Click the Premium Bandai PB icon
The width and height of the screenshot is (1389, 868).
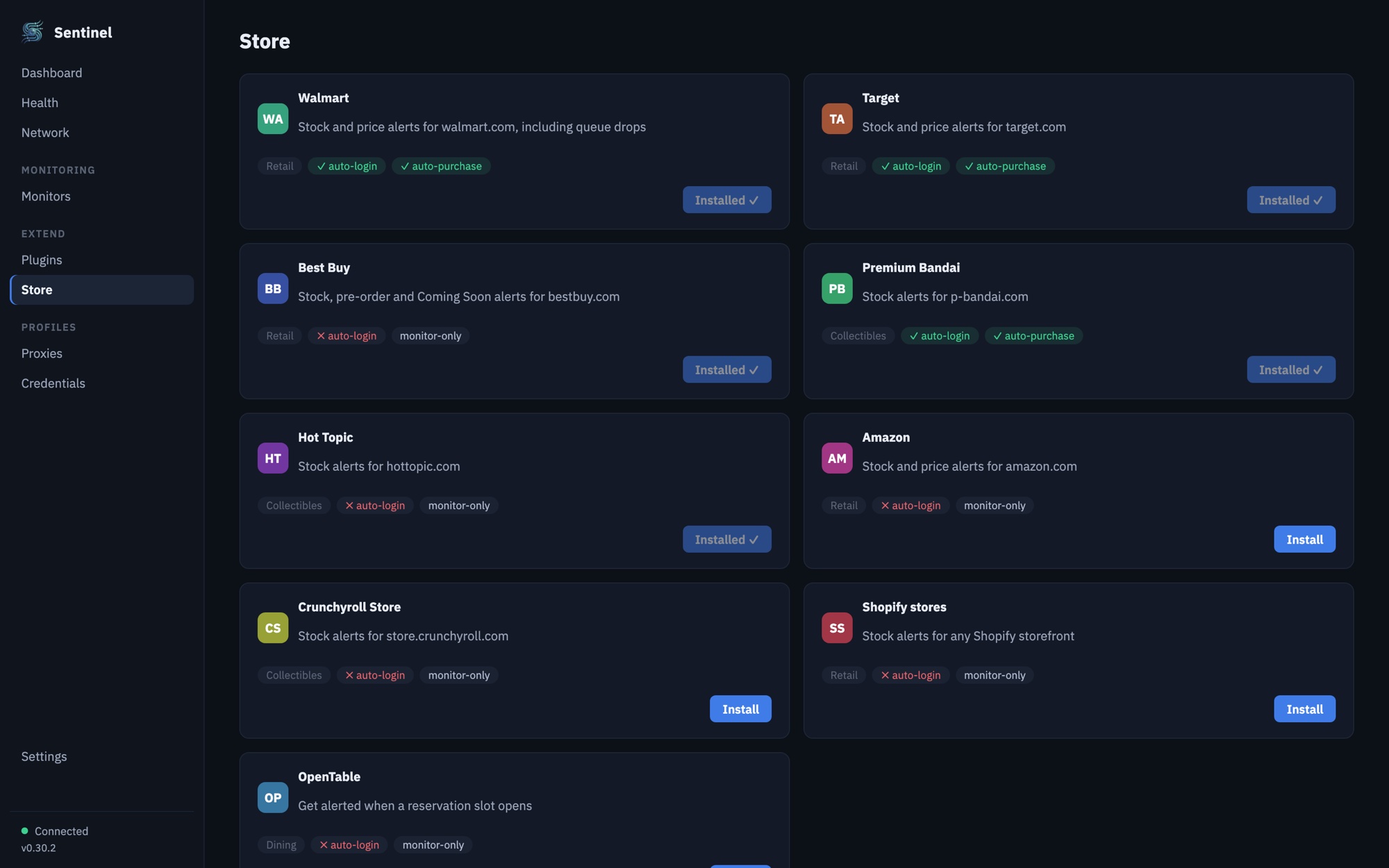tap(837, 288)
